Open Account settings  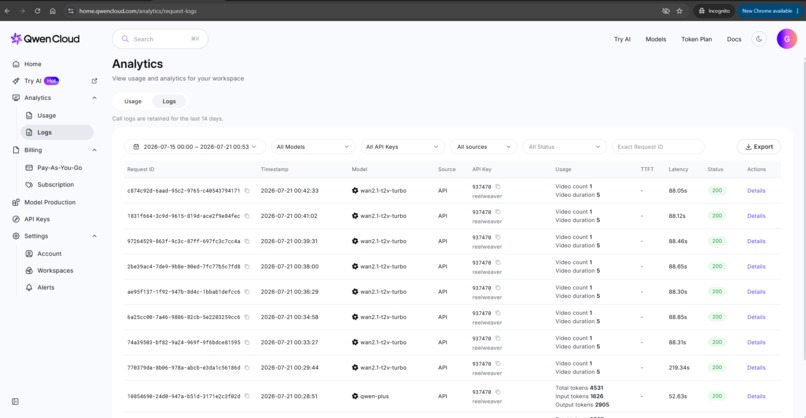(49, 253)
